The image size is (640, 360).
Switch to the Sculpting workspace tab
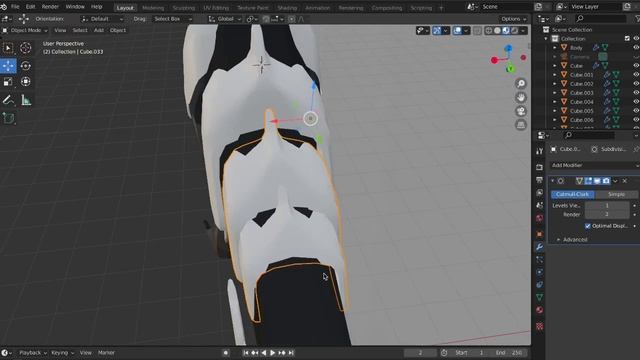[183, 8]
